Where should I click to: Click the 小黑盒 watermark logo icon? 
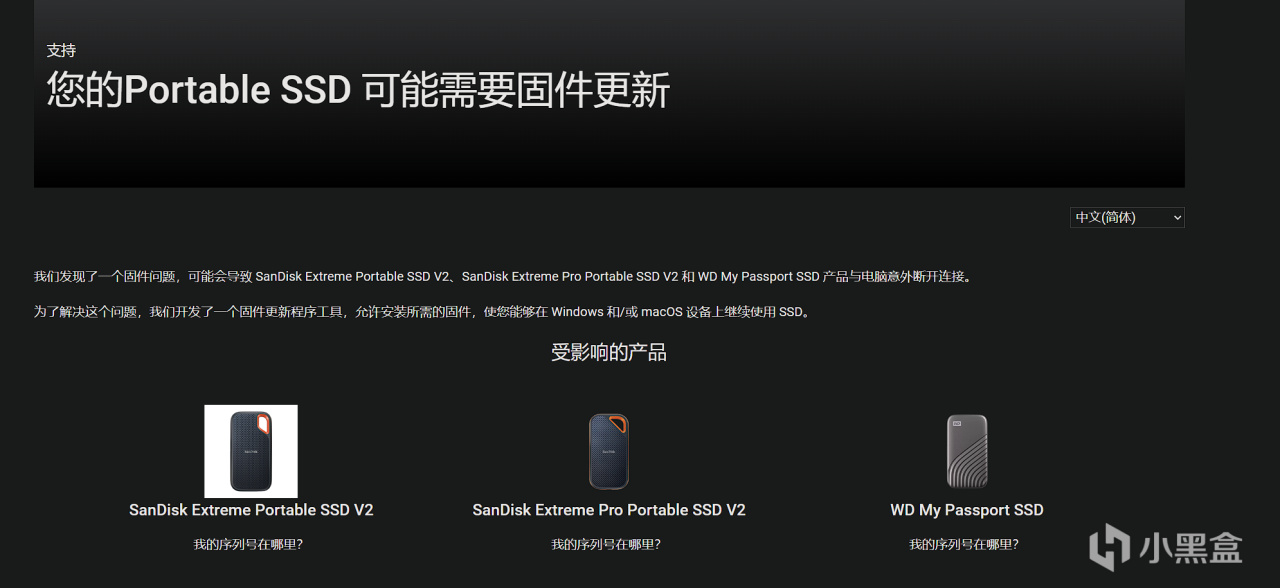[x=1109, y=547]
